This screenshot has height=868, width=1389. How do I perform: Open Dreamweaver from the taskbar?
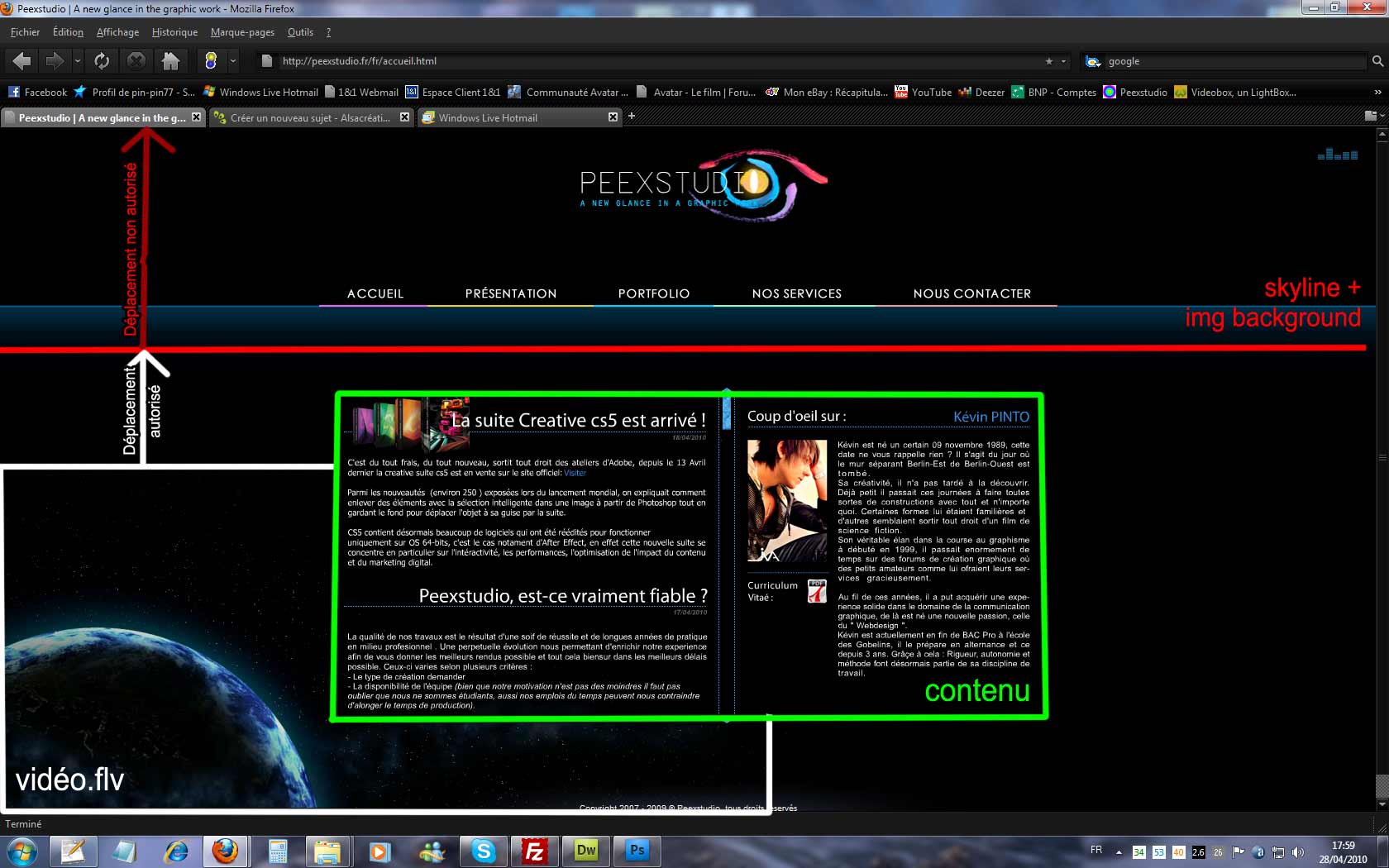pos(586,851)
